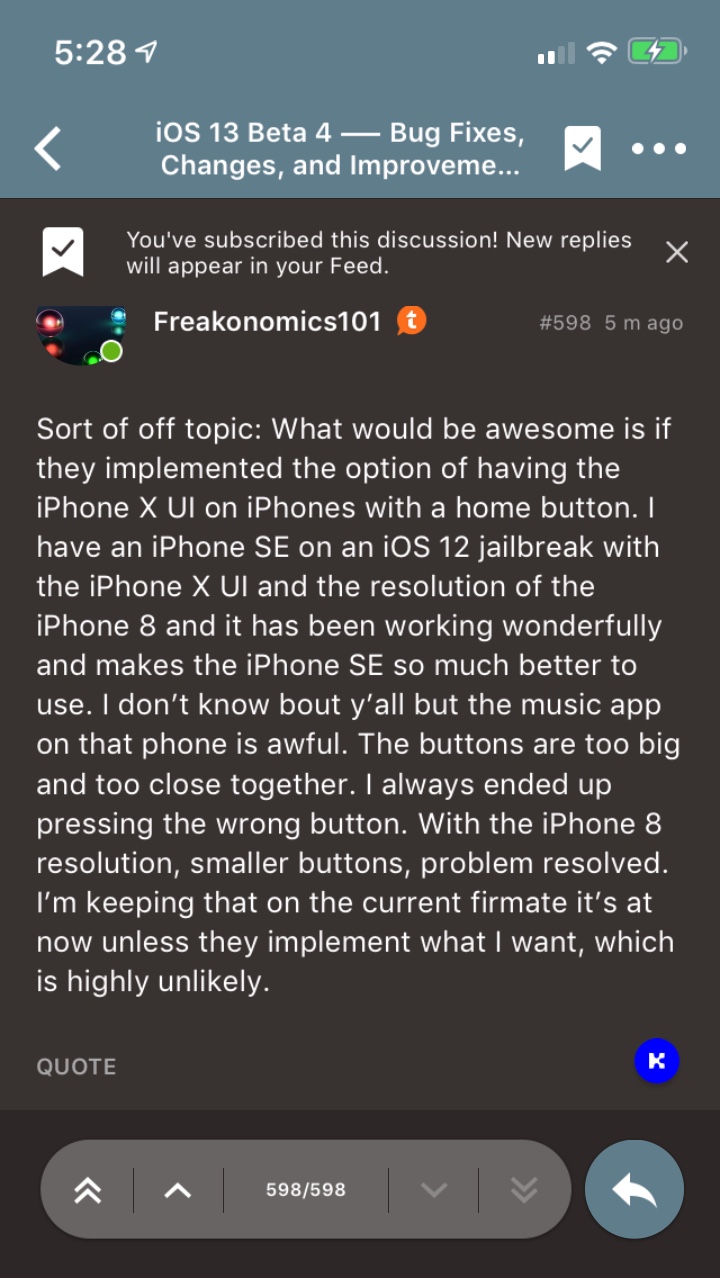720x1278 pixels.
Task: Open Freakonomics101 user profile name
Action: [x=267, y=321]
